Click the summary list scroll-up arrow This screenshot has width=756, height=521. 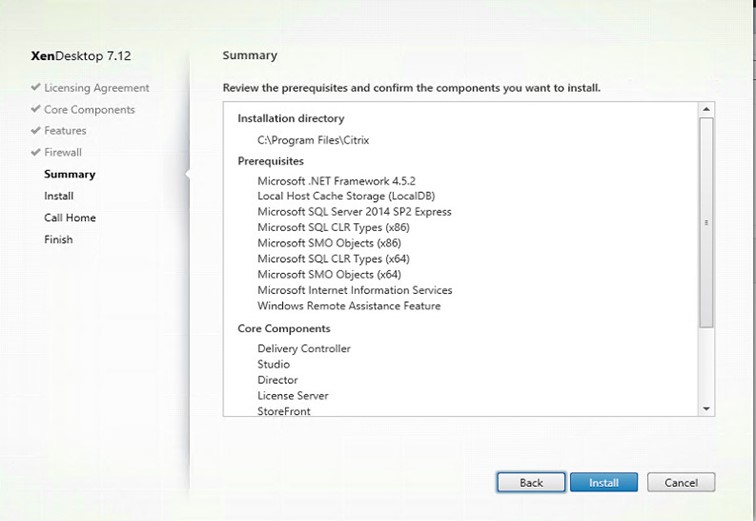(x=706, y=109)
